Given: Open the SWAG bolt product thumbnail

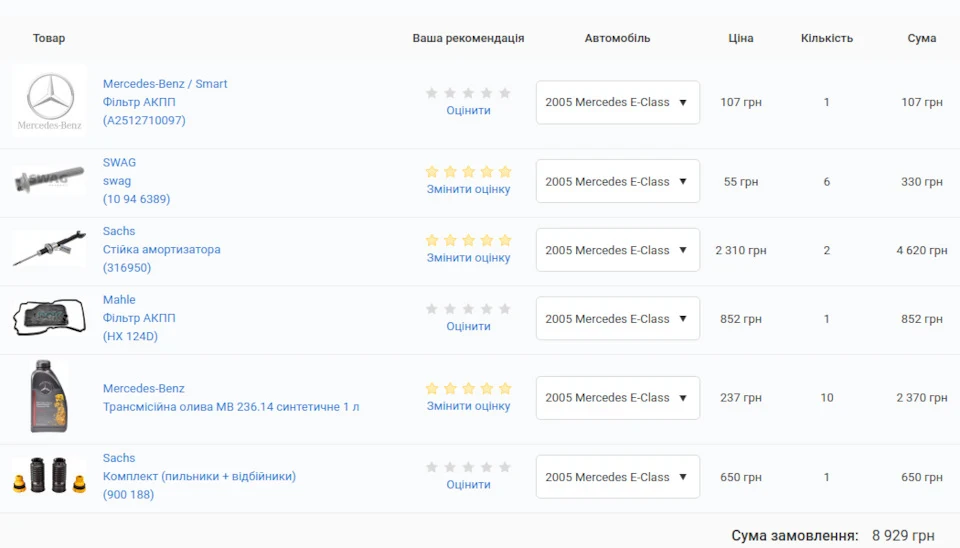Looking at the screenshot, I should pos(50,180).
